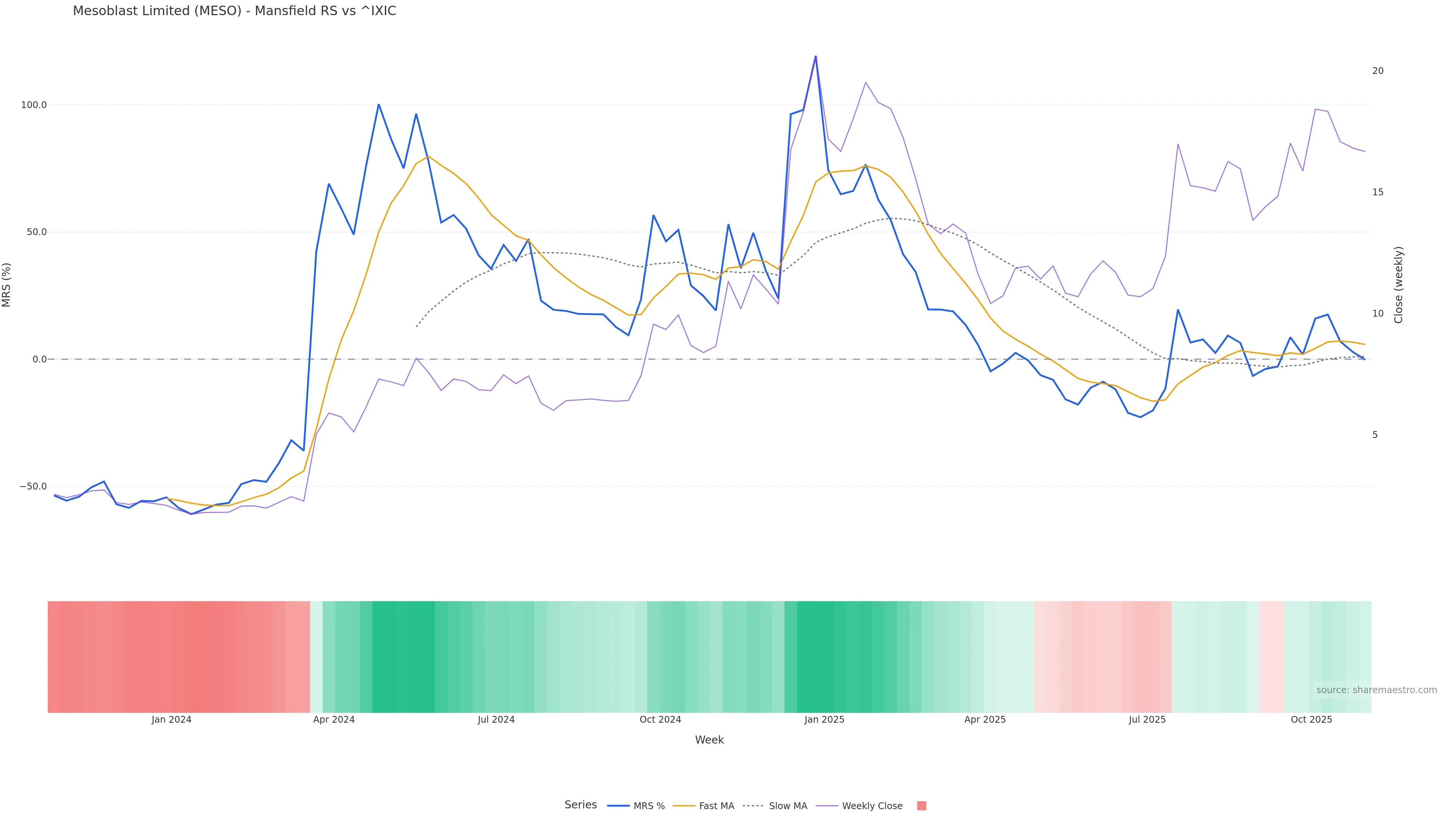Click the Apr 2024 week tick label

(334, 720)
